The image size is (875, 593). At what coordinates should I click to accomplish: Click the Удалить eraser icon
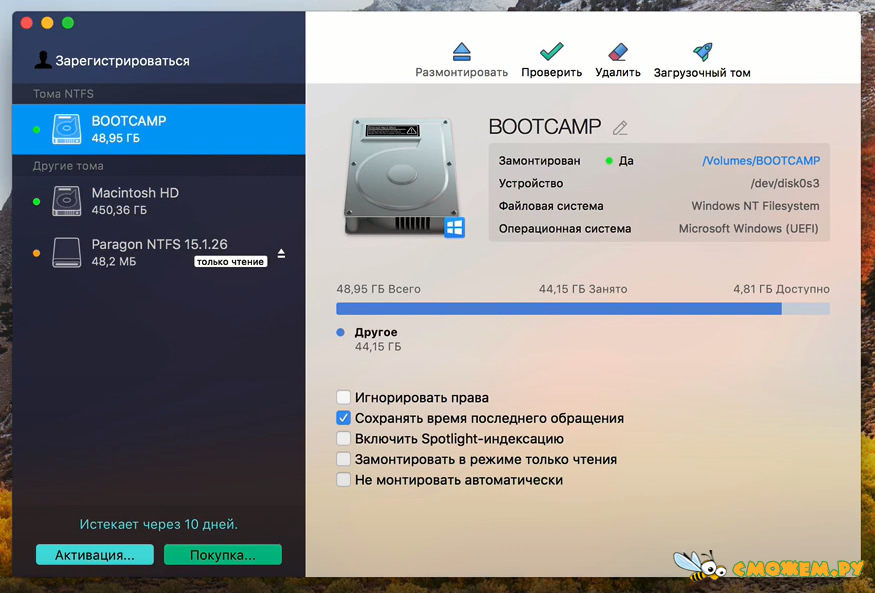coord(618,52)
